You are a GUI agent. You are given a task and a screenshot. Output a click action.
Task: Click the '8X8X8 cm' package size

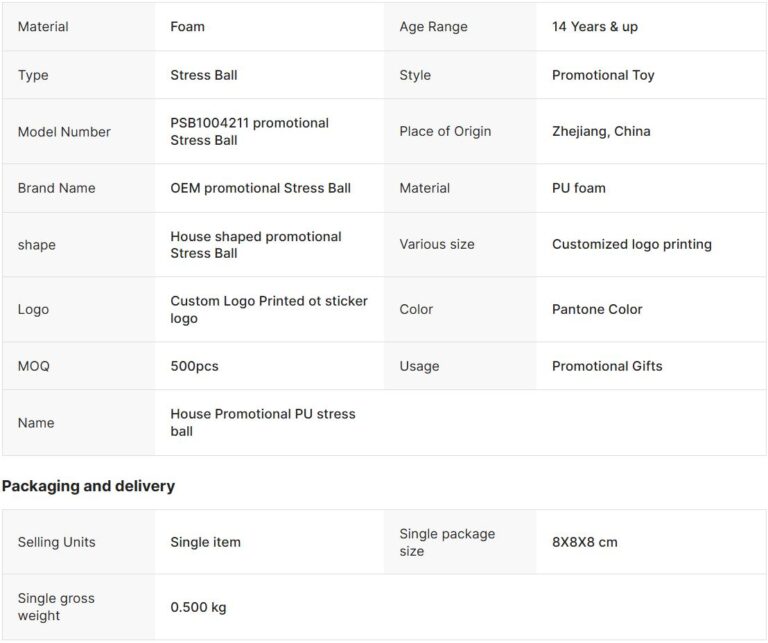[x=584, y=542]
